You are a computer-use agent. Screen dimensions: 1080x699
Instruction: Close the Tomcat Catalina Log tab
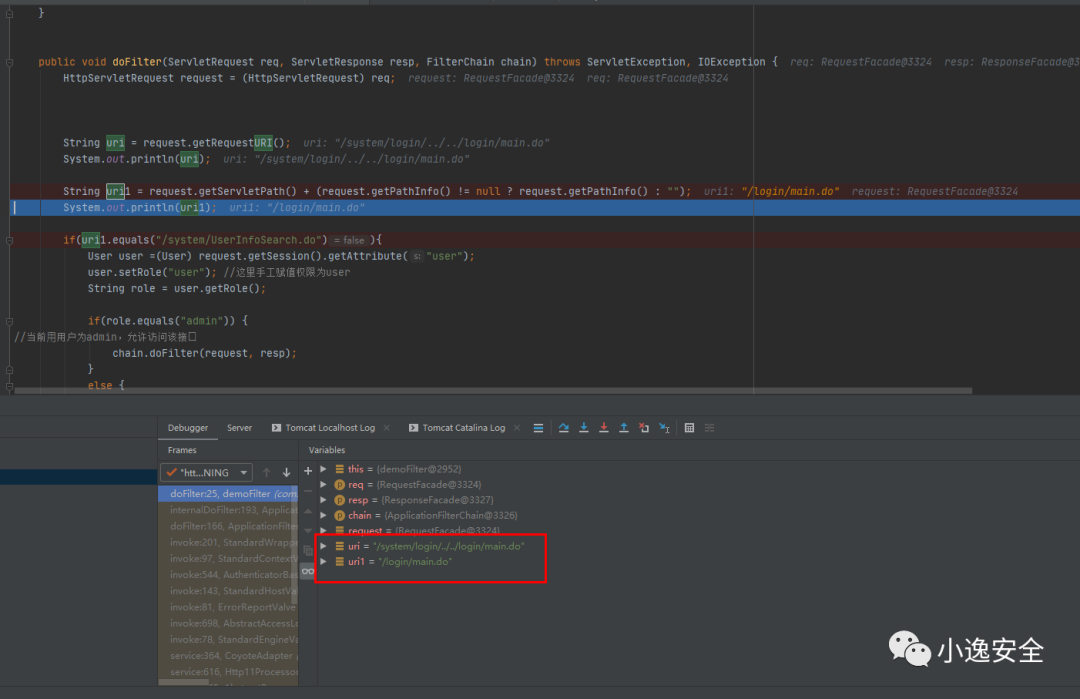(517, 428)
